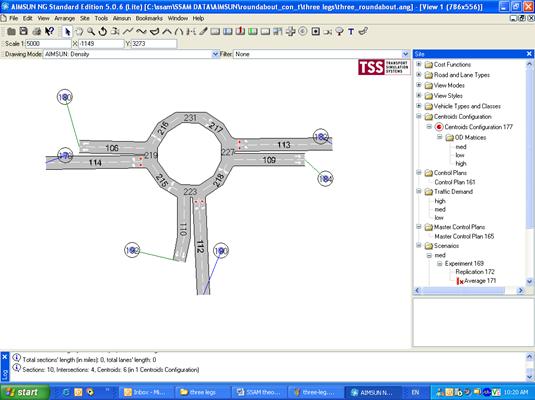Select Average 171 in tree

click(x=480, y=281)
